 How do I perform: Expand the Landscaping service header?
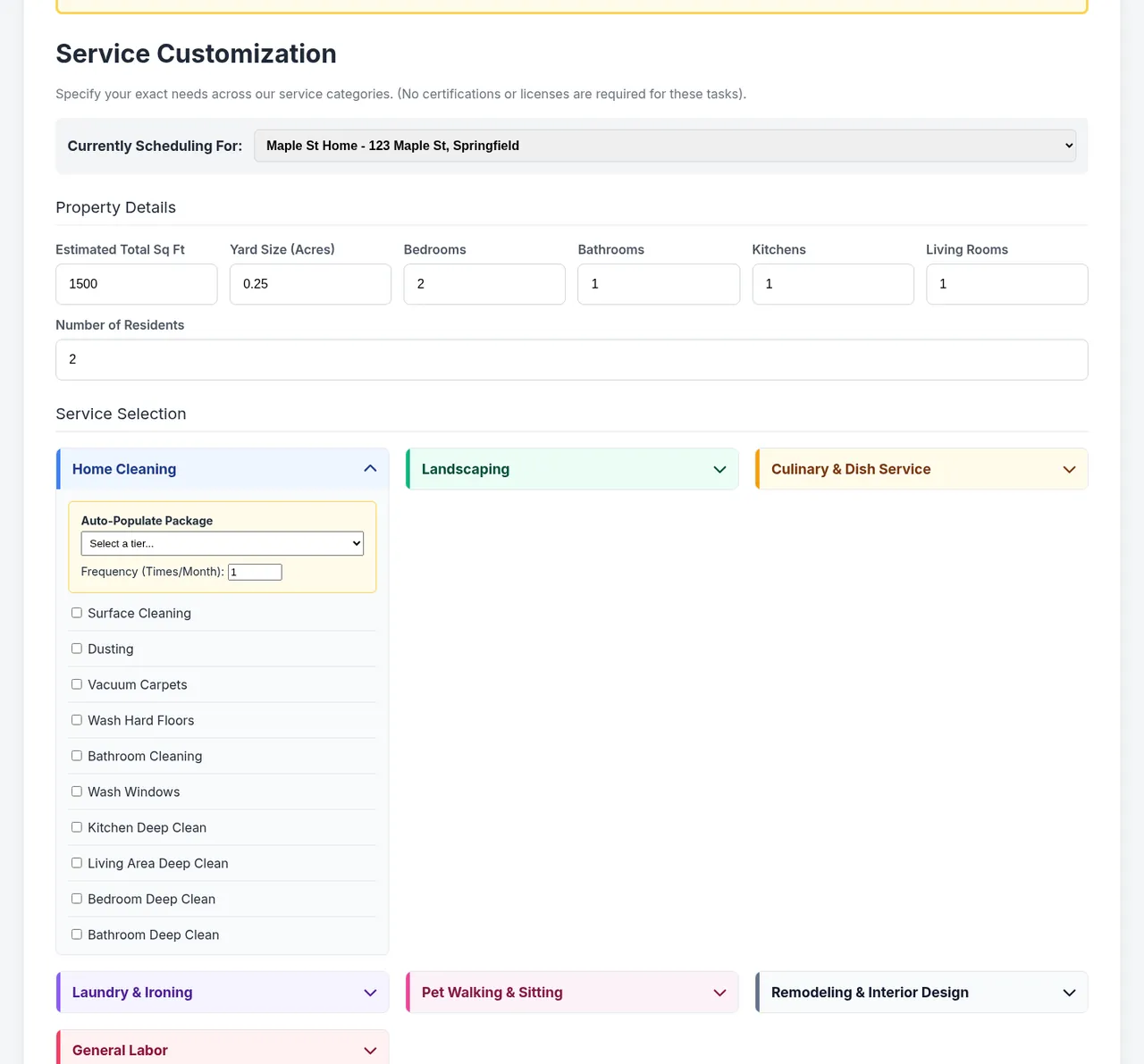[x=572, y=469]
